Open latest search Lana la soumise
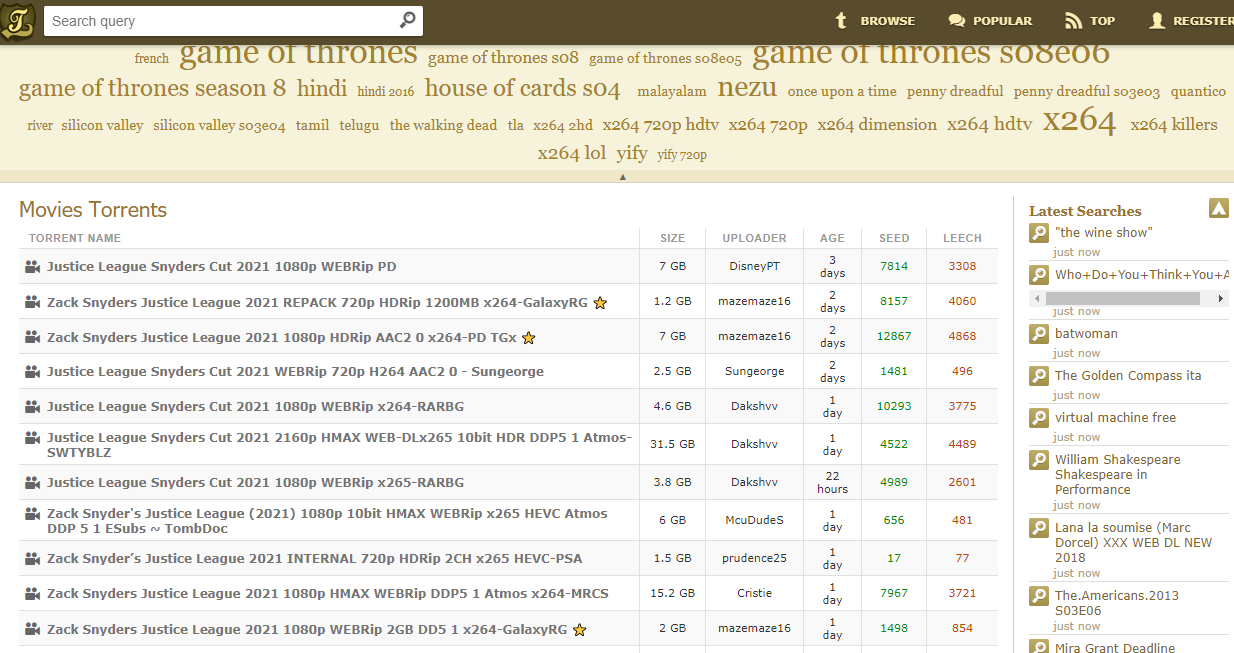This screenshot has width=1234, height=653. pos(1133,542)
